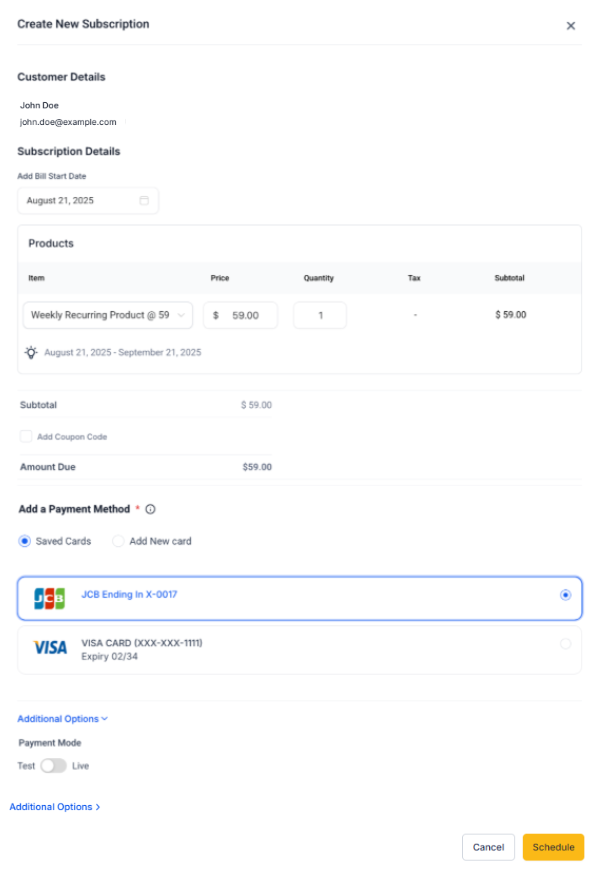Click the JCB card logo
This screenshot has height=878, width=604.
coord(49,598)
